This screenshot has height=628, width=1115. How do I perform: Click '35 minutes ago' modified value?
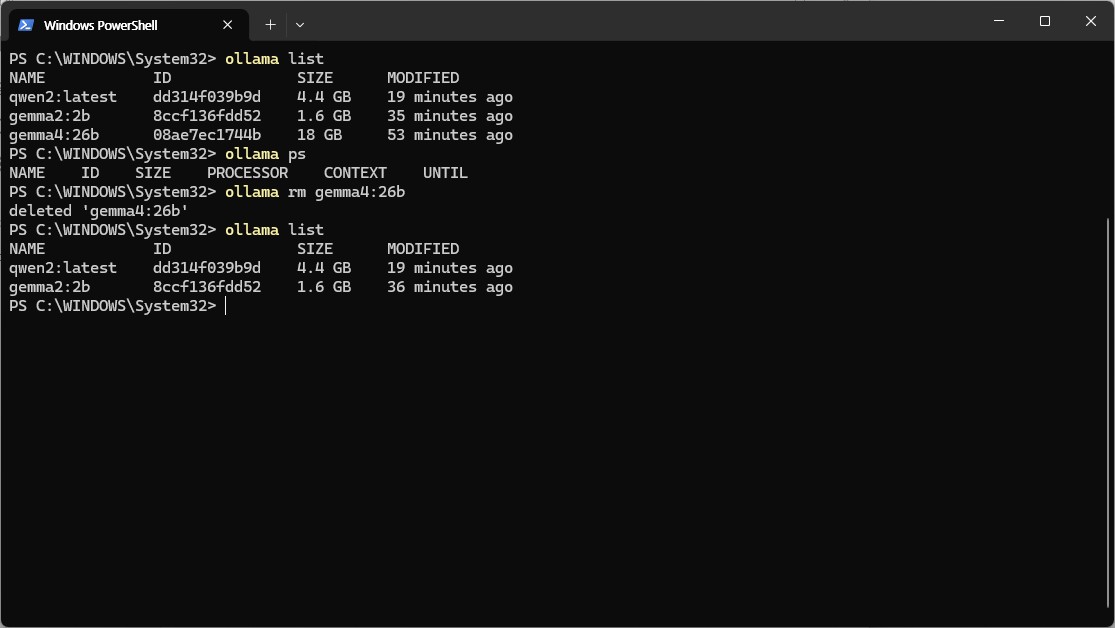point(449,116)
